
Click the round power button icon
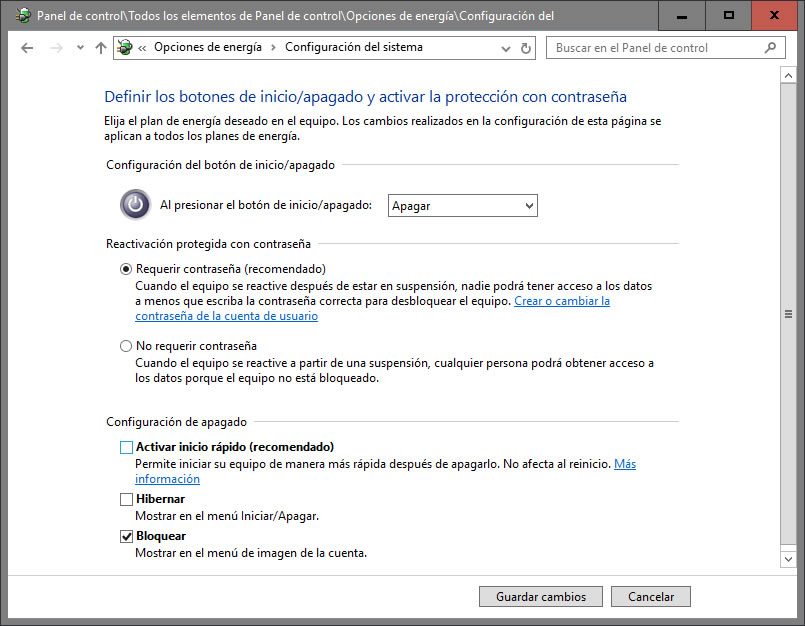pos(135,205)
